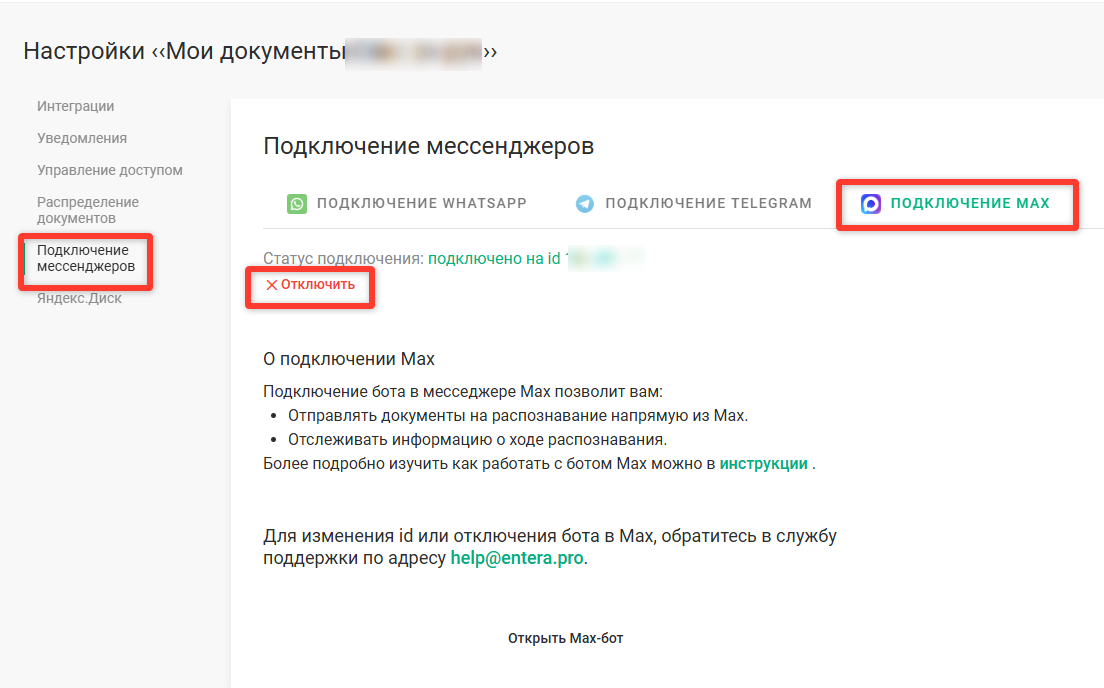
Task: Click the О подключении Max heading
Action: click(x=349, y=359)
